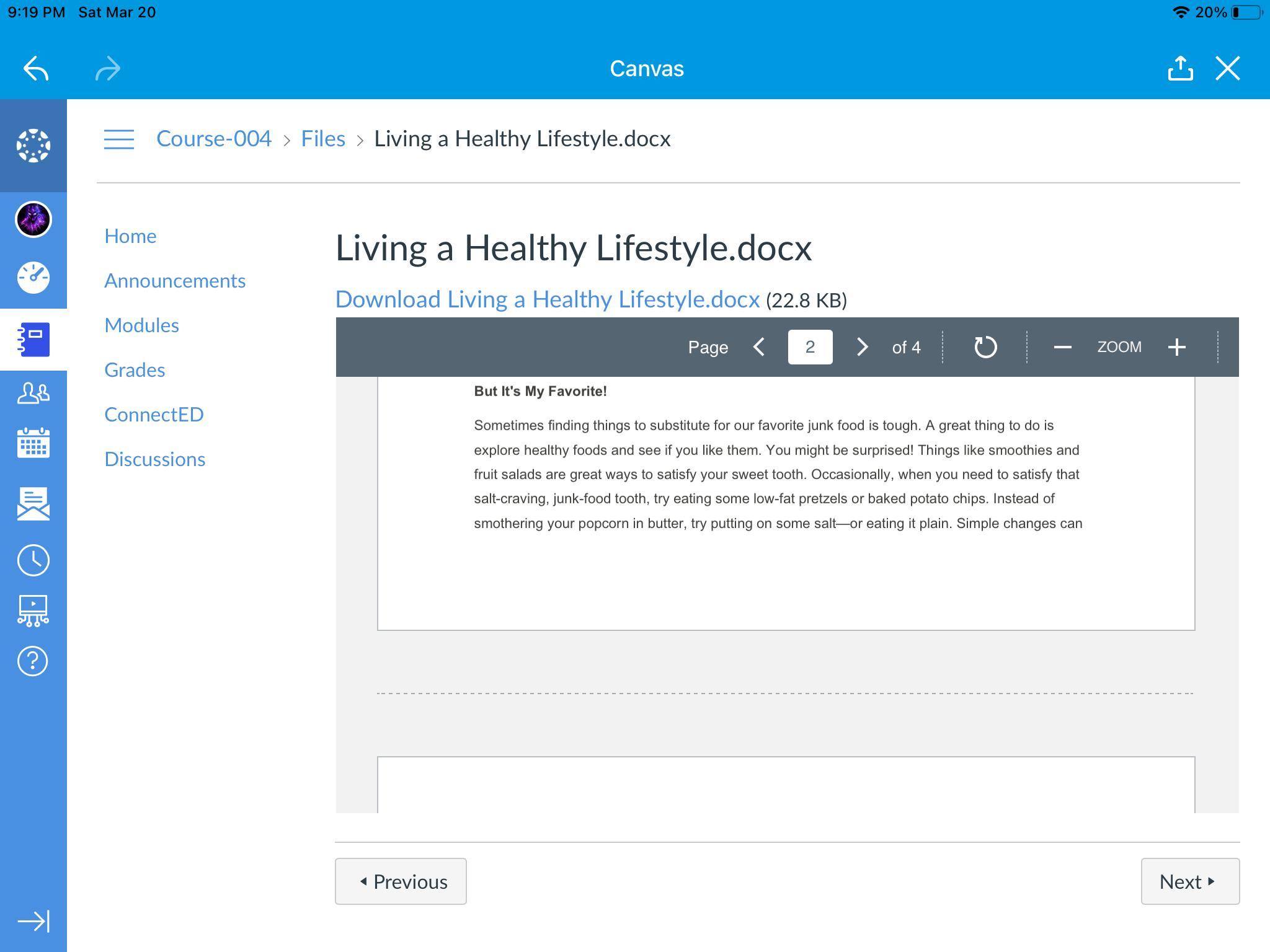Open the History clock icon
Image resolution: width=1270 pixels, height=952 pixels.
[x=33, y=560]
